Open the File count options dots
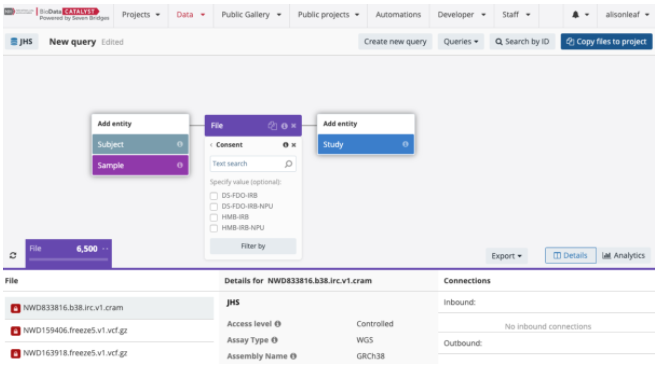Screen dimensions: 666x375 click(105, 248)
